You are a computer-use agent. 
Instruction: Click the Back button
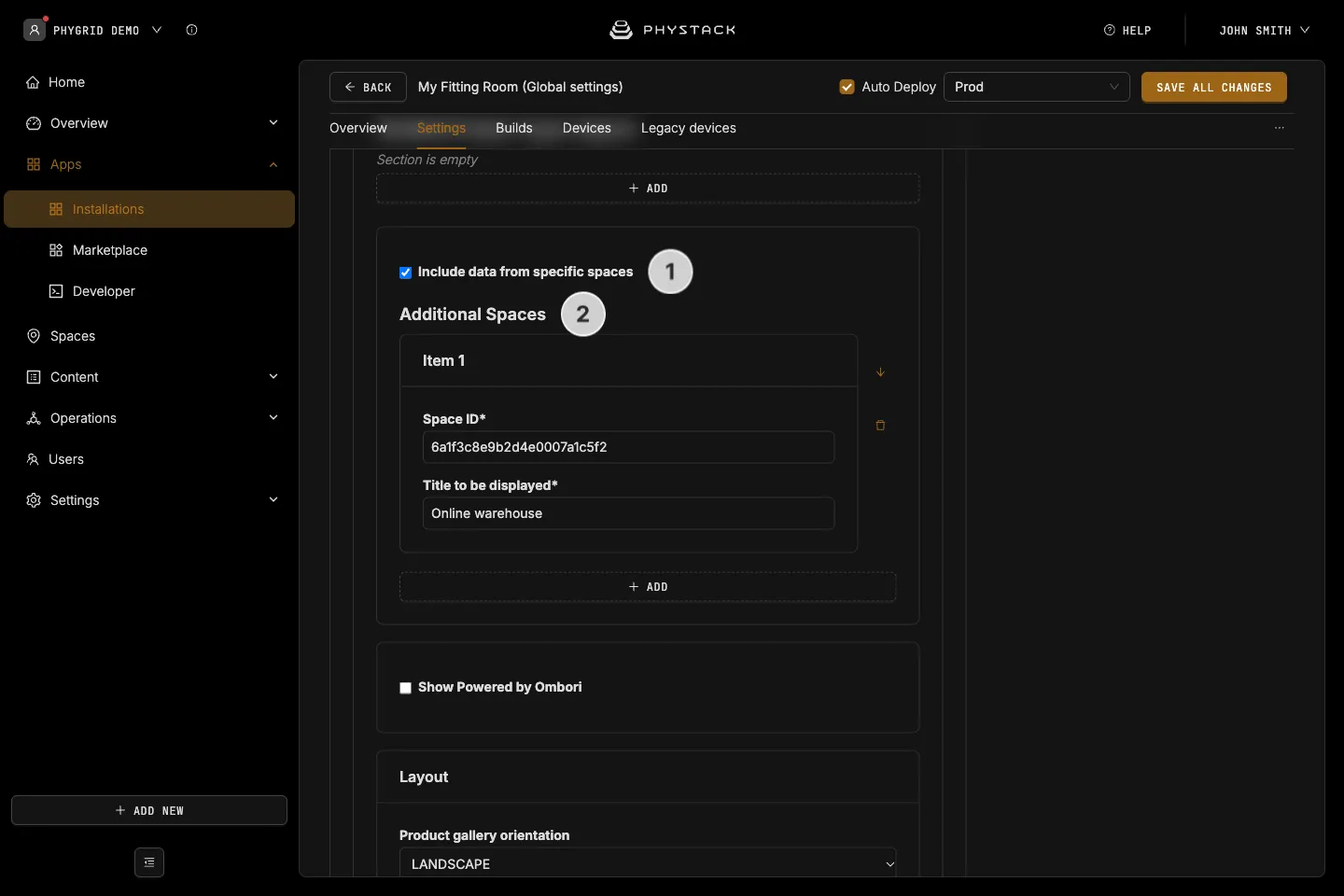[368, 87]
